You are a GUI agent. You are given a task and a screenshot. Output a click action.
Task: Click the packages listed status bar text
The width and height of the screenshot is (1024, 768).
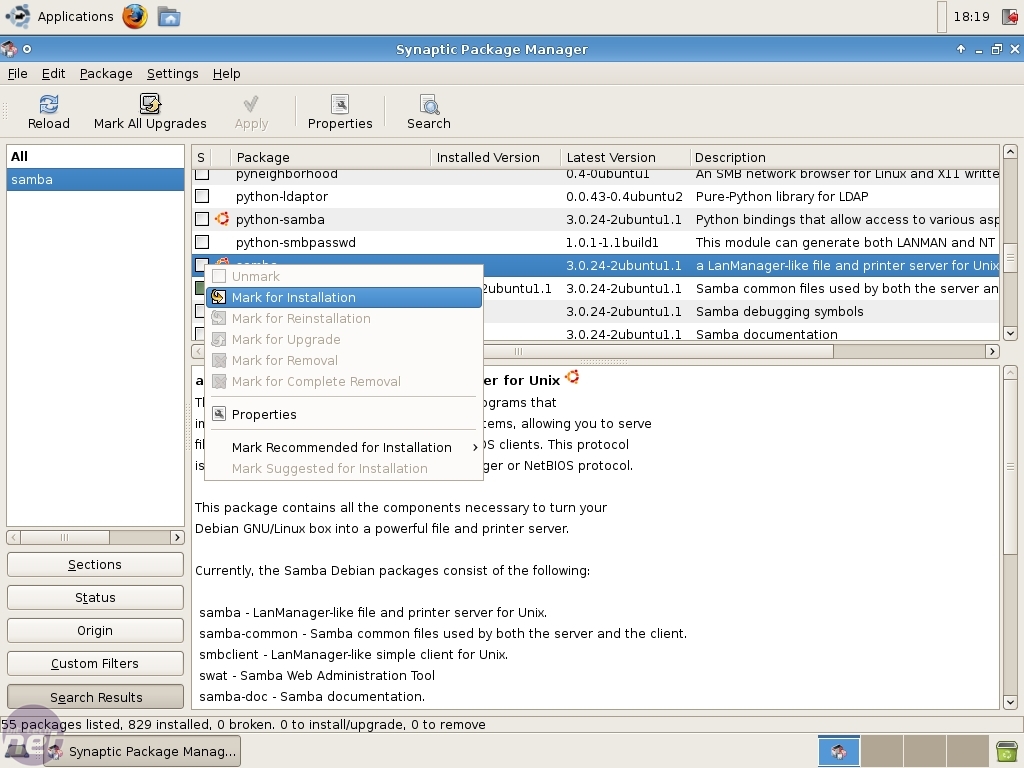(x=244, y=724)
